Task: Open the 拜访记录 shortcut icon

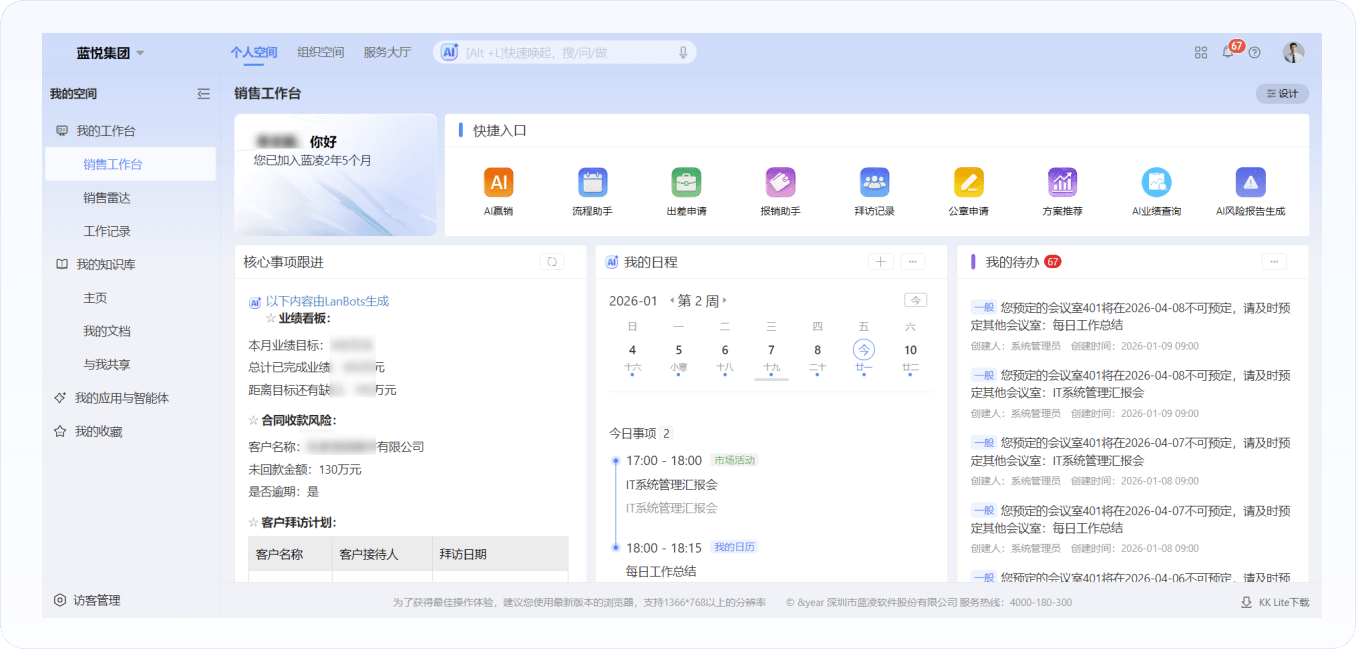Action: tap(874, 183)
